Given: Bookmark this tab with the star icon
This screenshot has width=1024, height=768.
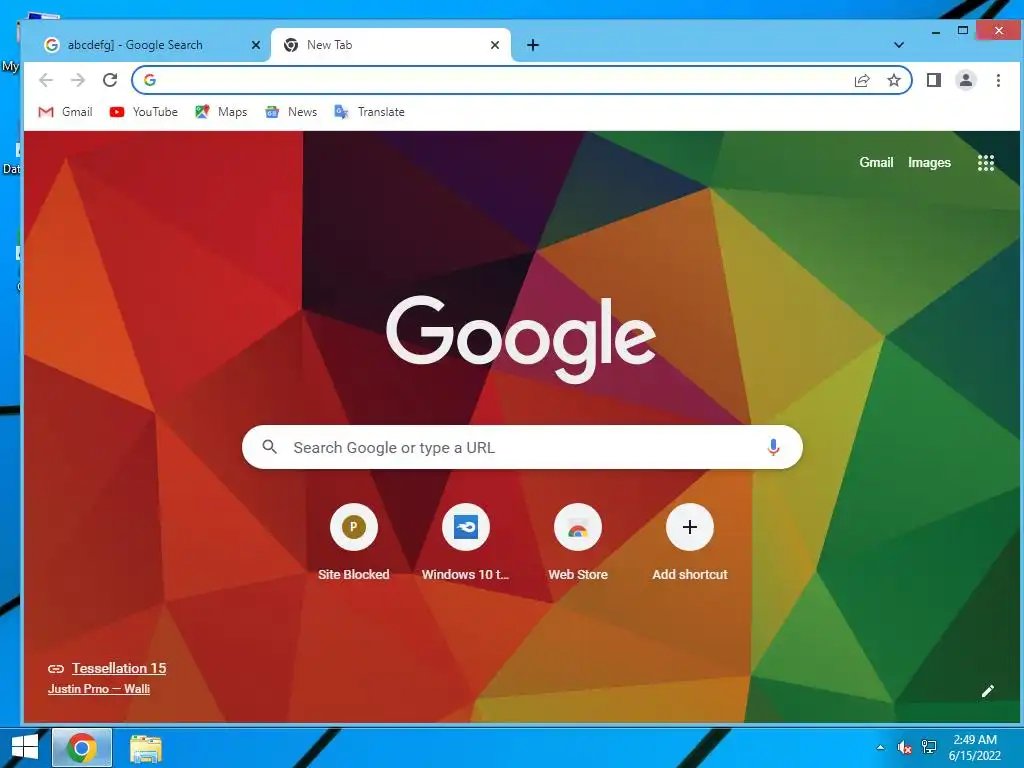Looking at the screenshot, I should 893,80.
